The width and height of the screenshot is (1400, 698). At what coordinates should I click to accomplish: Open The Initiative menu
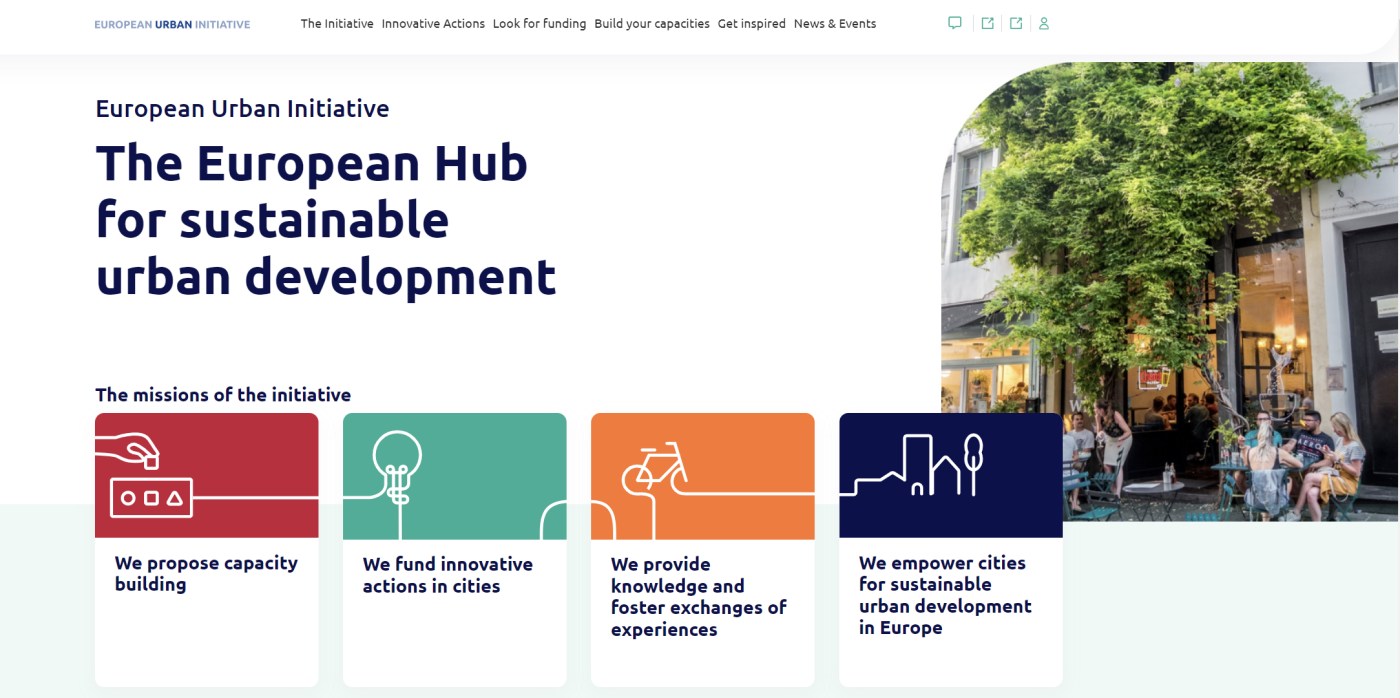337,24
